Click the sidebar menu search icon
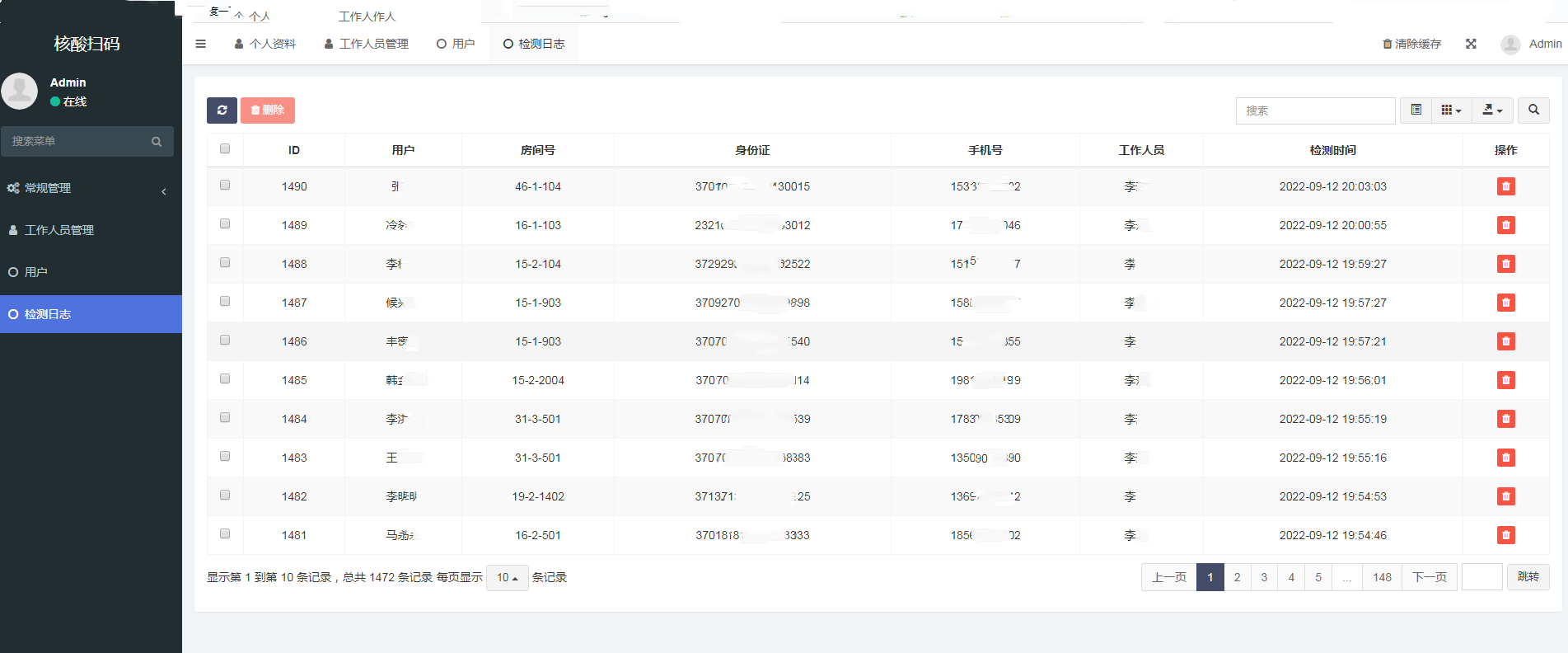The image size is (1568, 653). point(157,142)
